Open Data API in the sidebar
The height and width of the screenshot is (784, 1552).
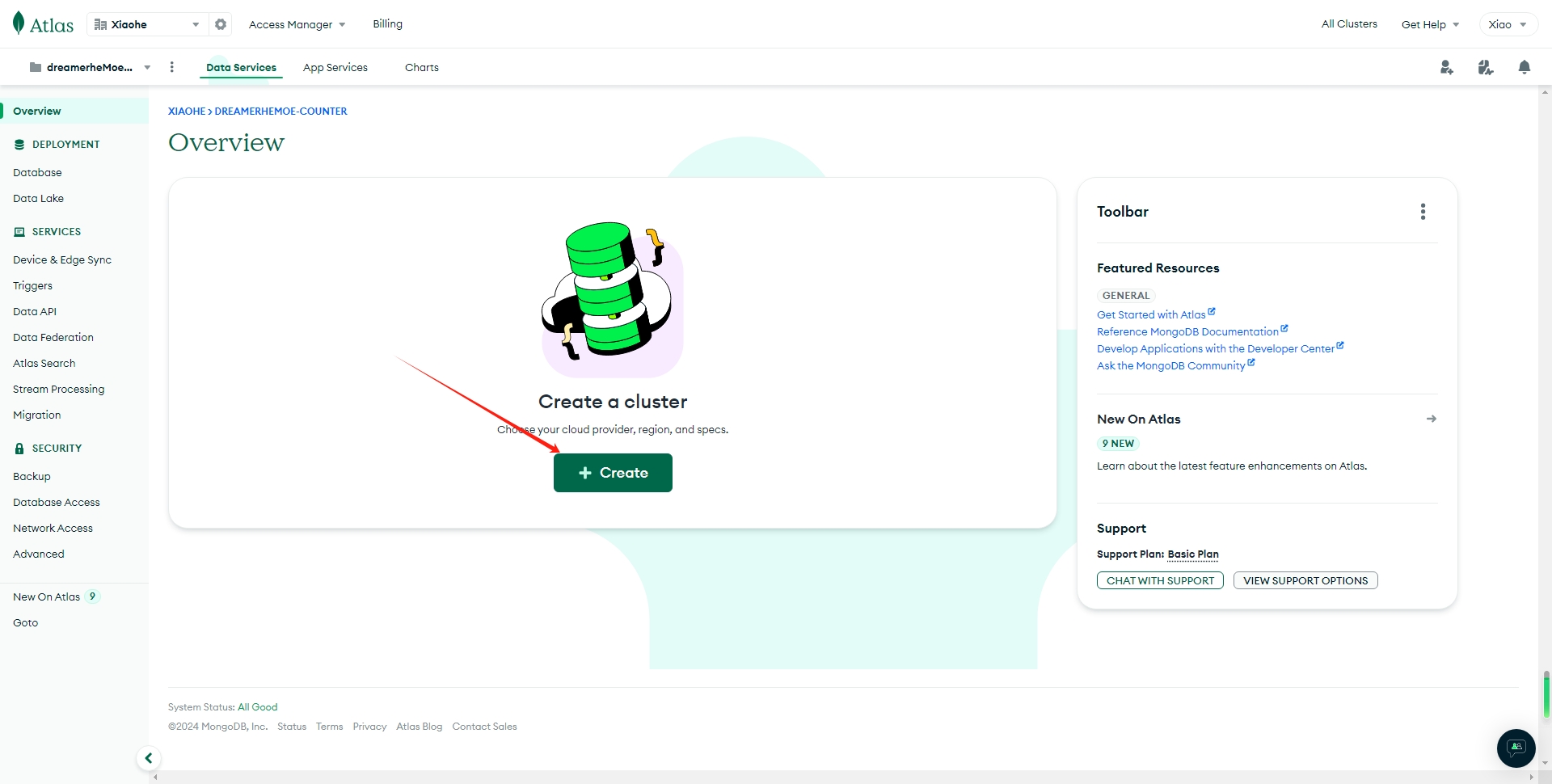click(x=35, y=311)
